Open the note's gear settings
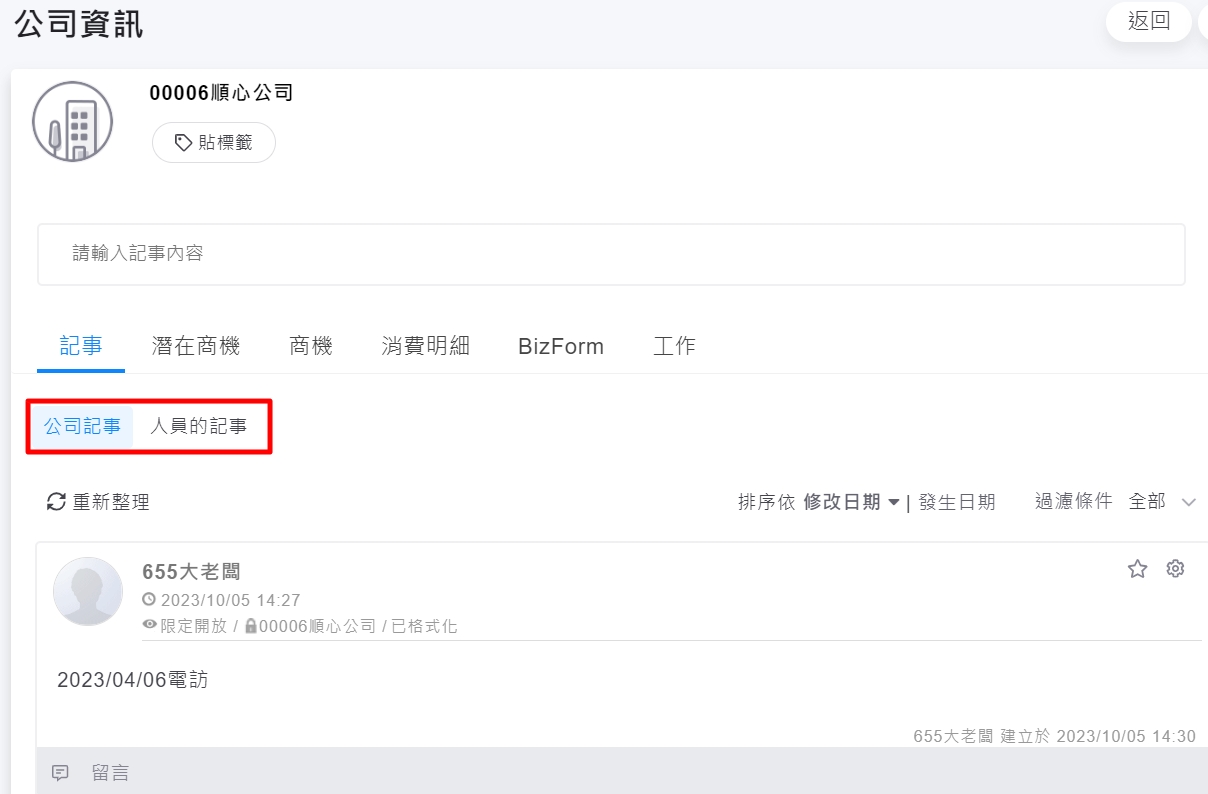1208x794 pixels. coord(1175,569)
